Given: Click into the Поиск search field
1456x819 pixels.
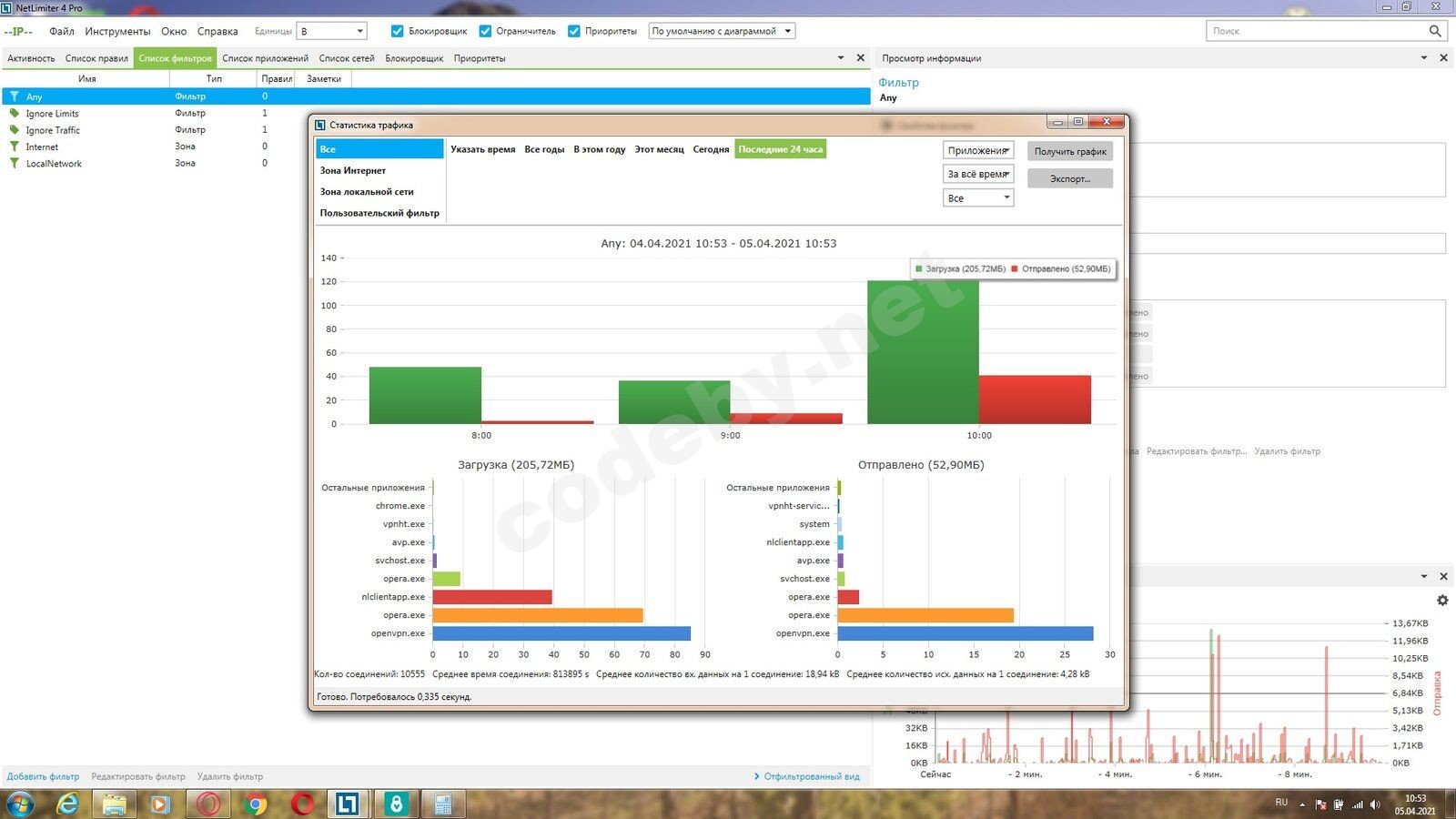Looking at the screenshot, I should pyautogui.click(x=1315, y=31).
